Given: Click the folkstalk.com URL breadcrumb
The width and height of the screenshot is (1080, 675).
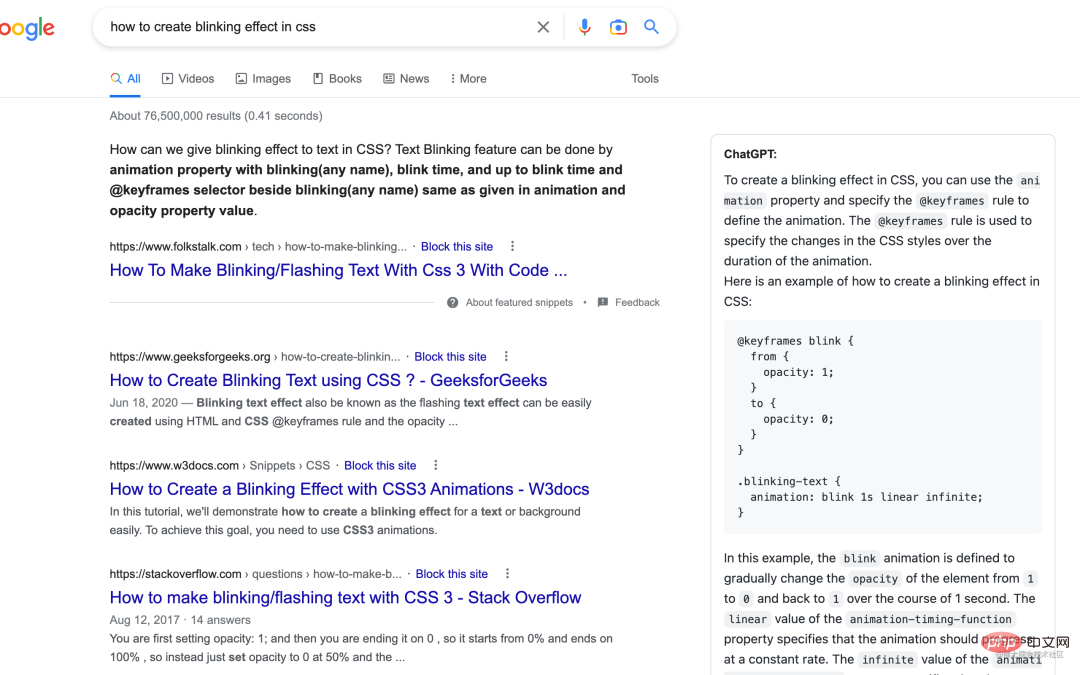Looking at the screenshot, I should 258,247.
